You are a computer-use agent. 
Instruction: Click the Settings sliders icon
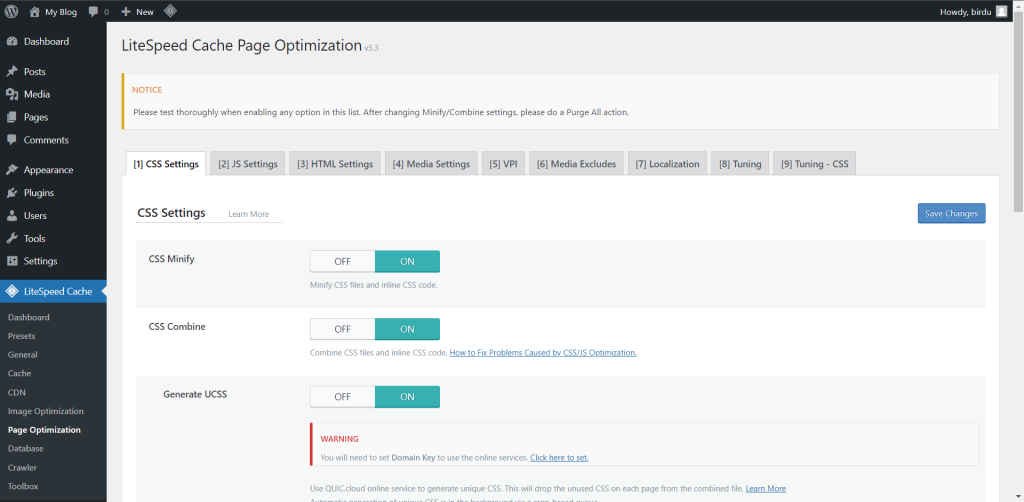12,261
